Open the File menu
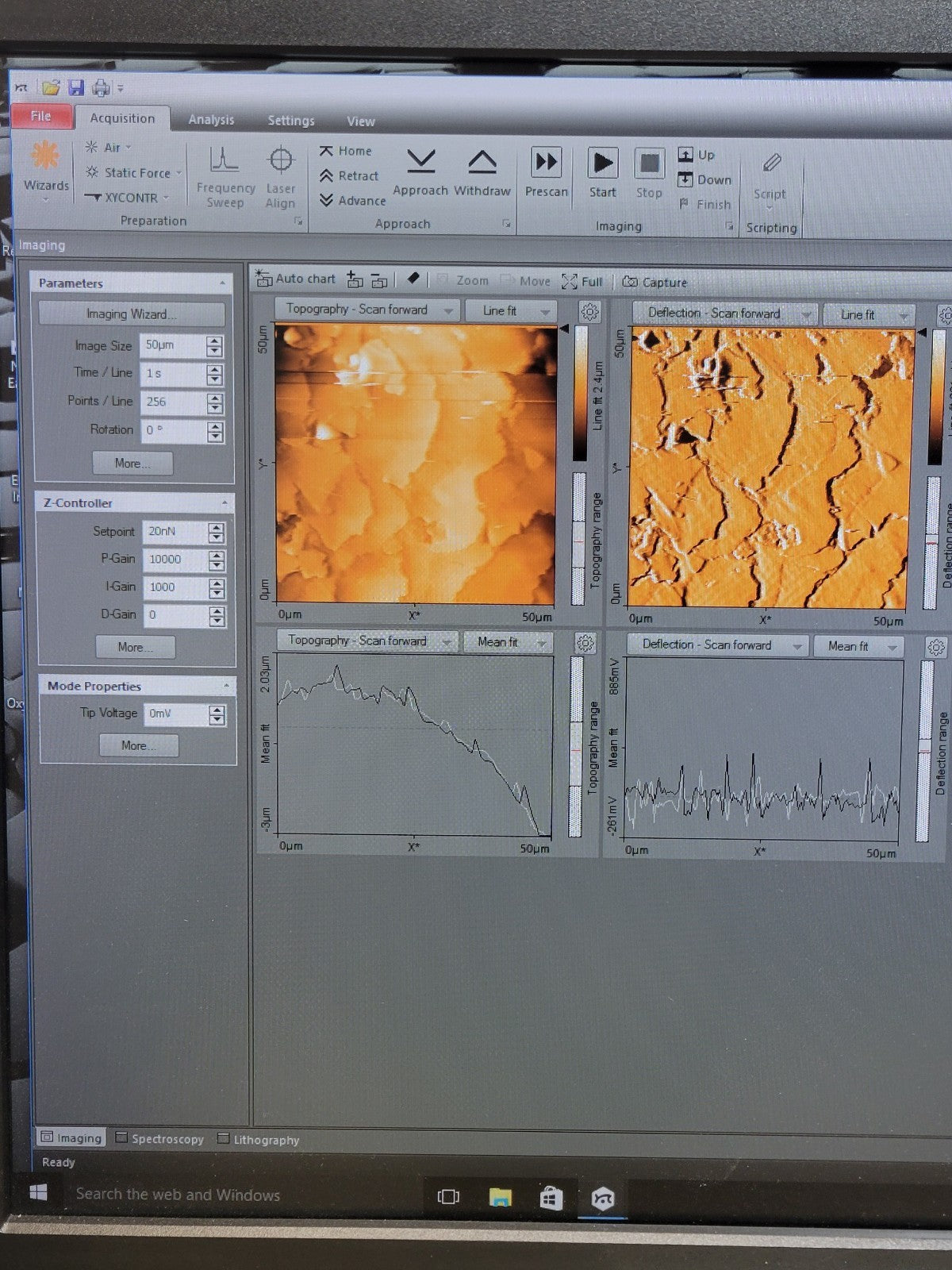 pyautogui.click(x=41, y=116)
